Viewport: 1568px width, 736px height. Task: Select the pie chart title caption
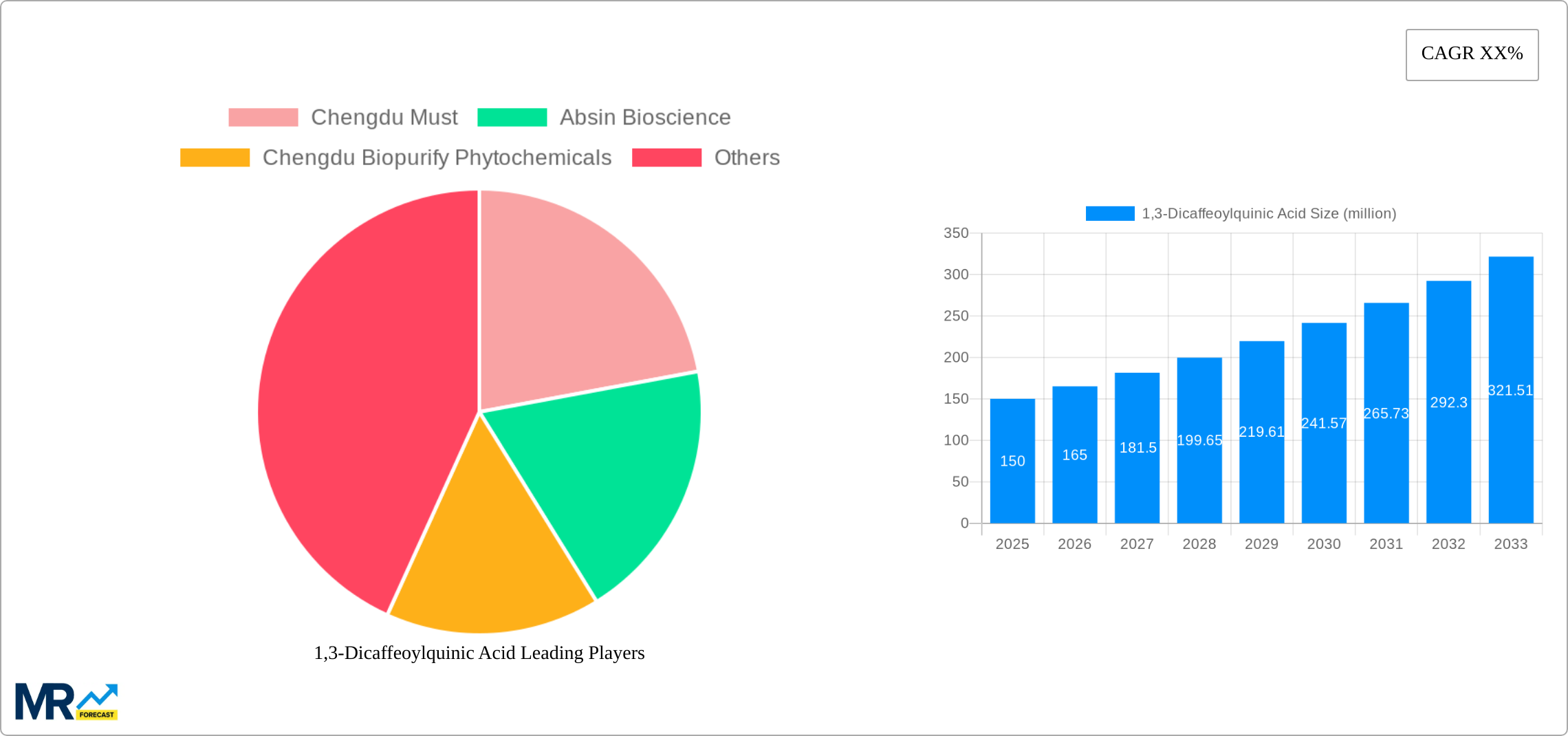pyautogui.click(x=479, y=653)
